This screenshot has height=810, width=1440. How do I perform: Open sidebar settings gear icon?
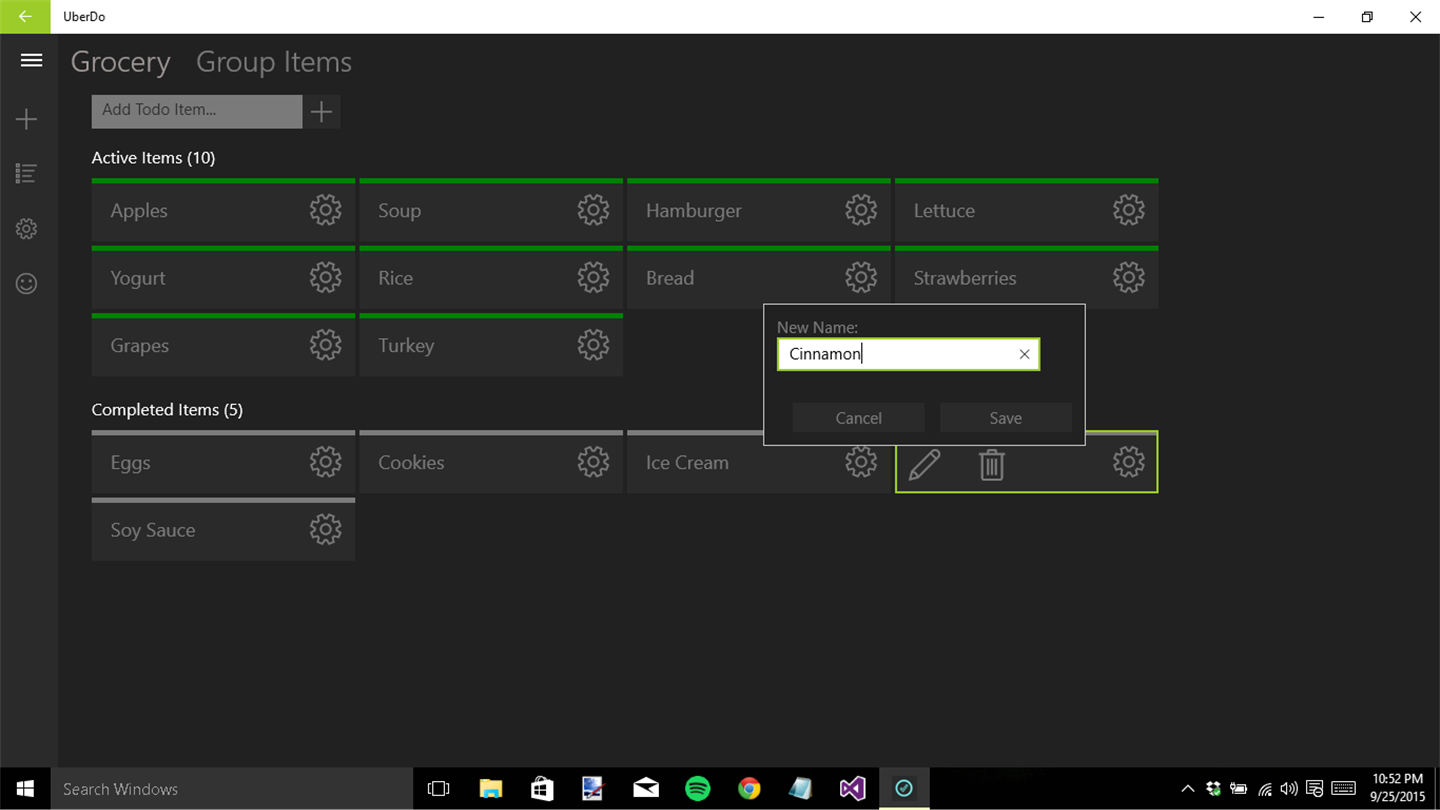click(x=27, y=229)
